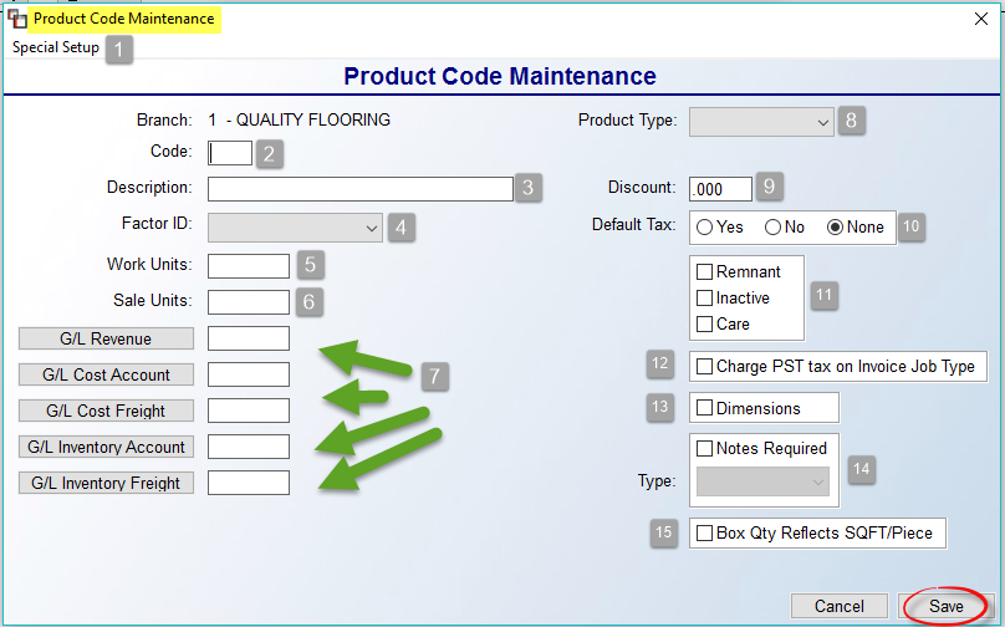Click into the Description text field
Image resolution: width=1005 pixels, height=627 pixels.
point(360,189)
